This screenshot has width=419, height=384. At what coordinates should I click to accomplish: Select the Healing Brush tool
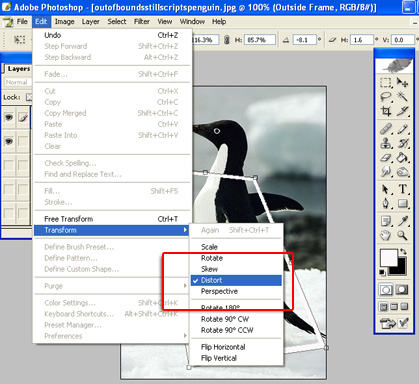[386, 129]
